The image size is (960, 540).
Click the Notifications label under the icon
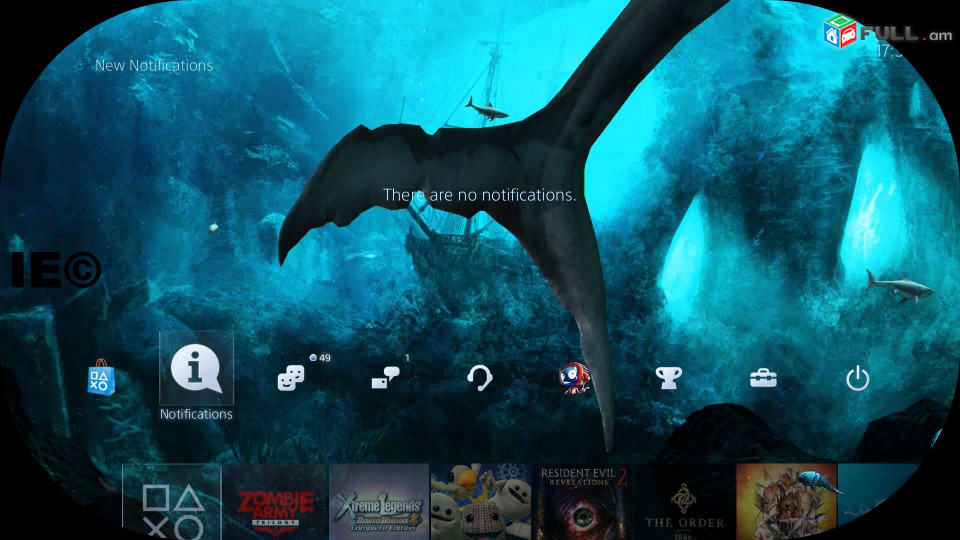(x=196, y=414)
